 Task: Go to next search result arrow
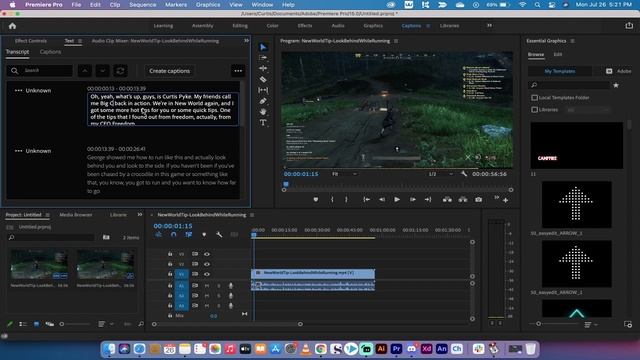(102, 71)
